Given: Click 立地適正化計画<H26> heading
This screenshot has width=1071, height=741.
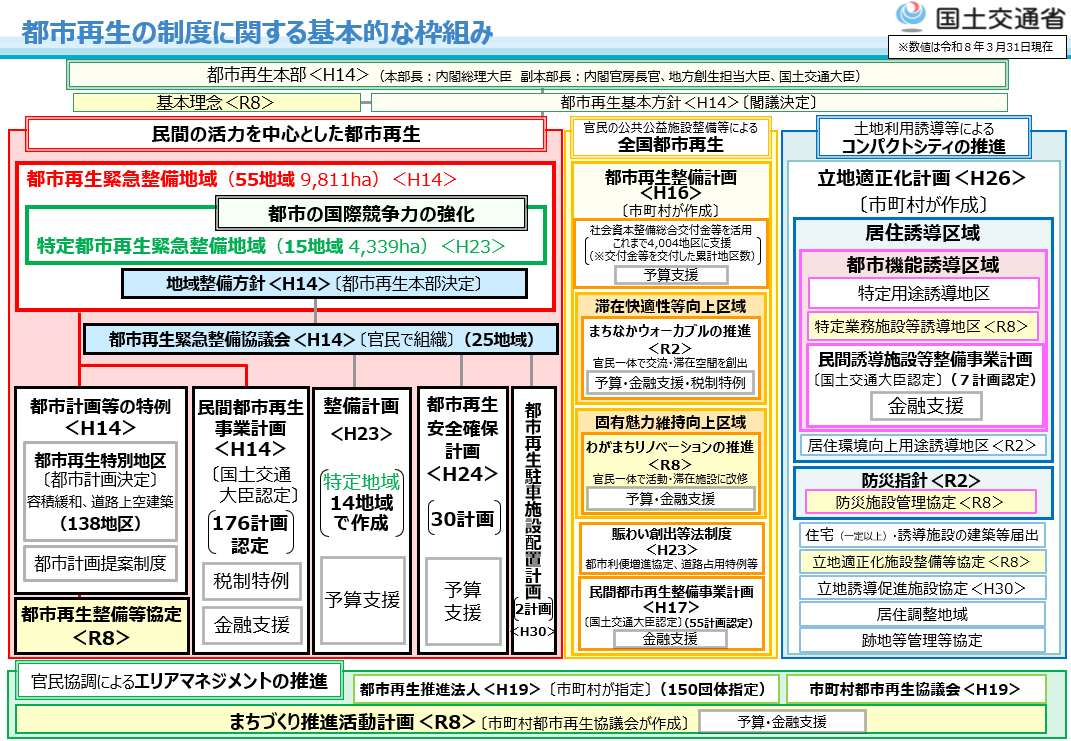Looking at the screenshot, I should coord(922,178).
